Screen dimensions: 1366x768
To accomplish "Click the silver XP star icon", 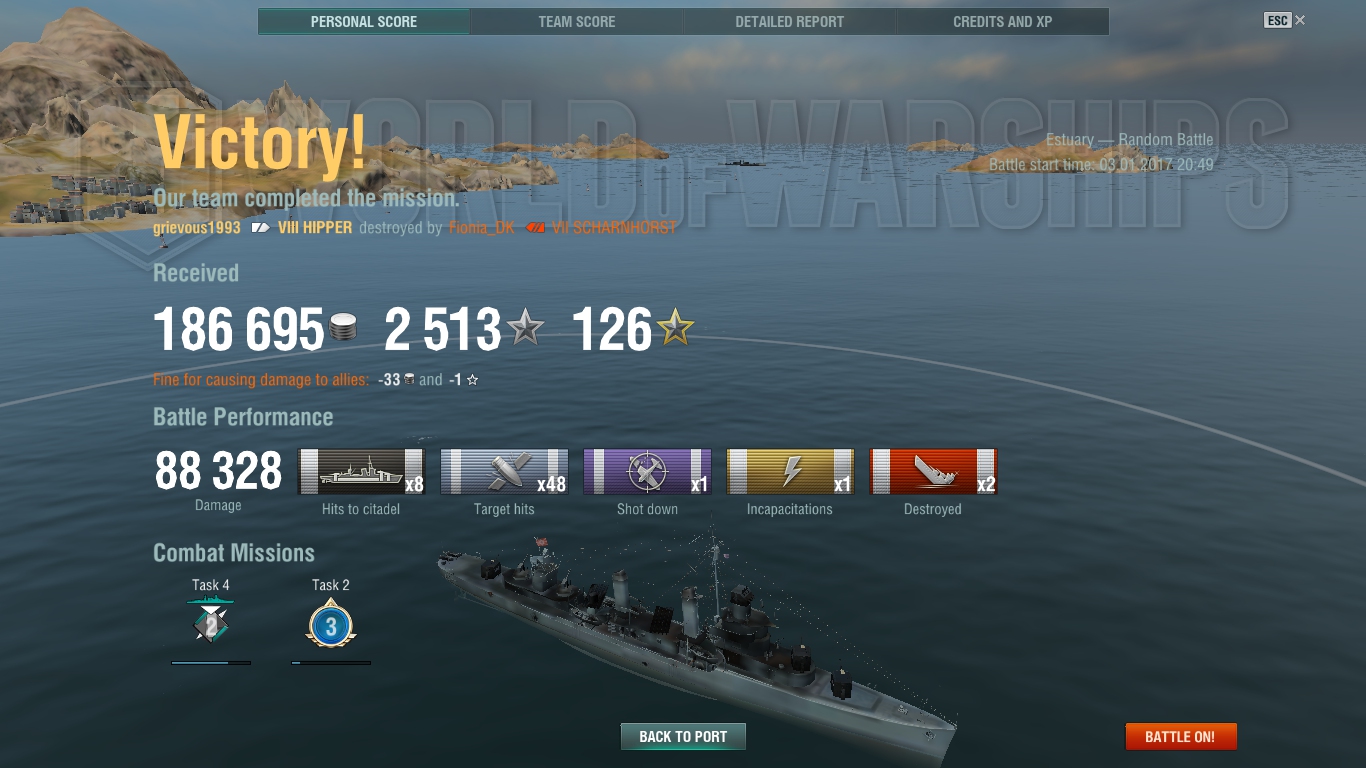I will point(526,327).
